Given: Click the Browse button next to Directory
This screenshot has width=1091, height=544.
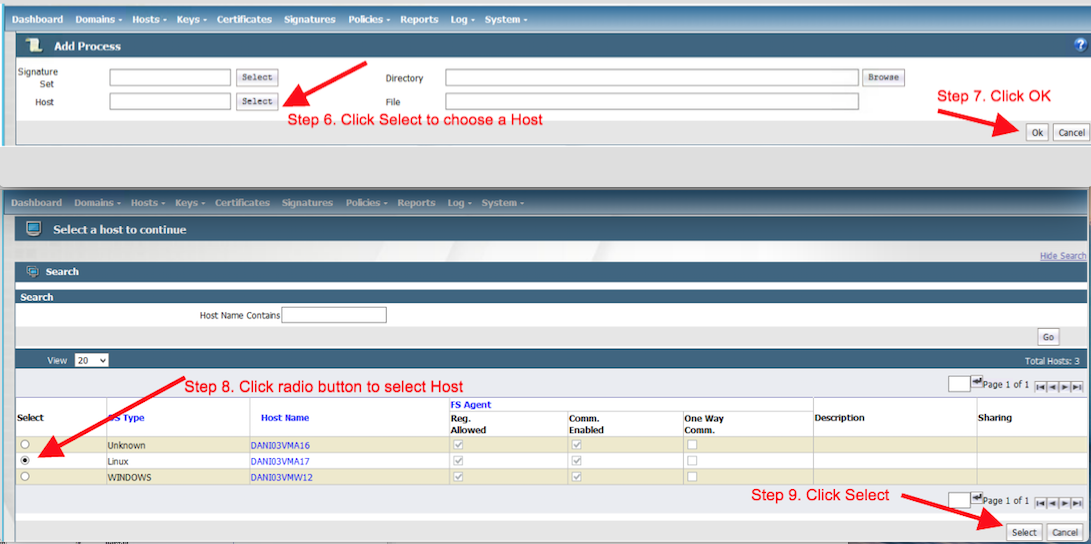Looking at the screenshot, I should [883, 77].
